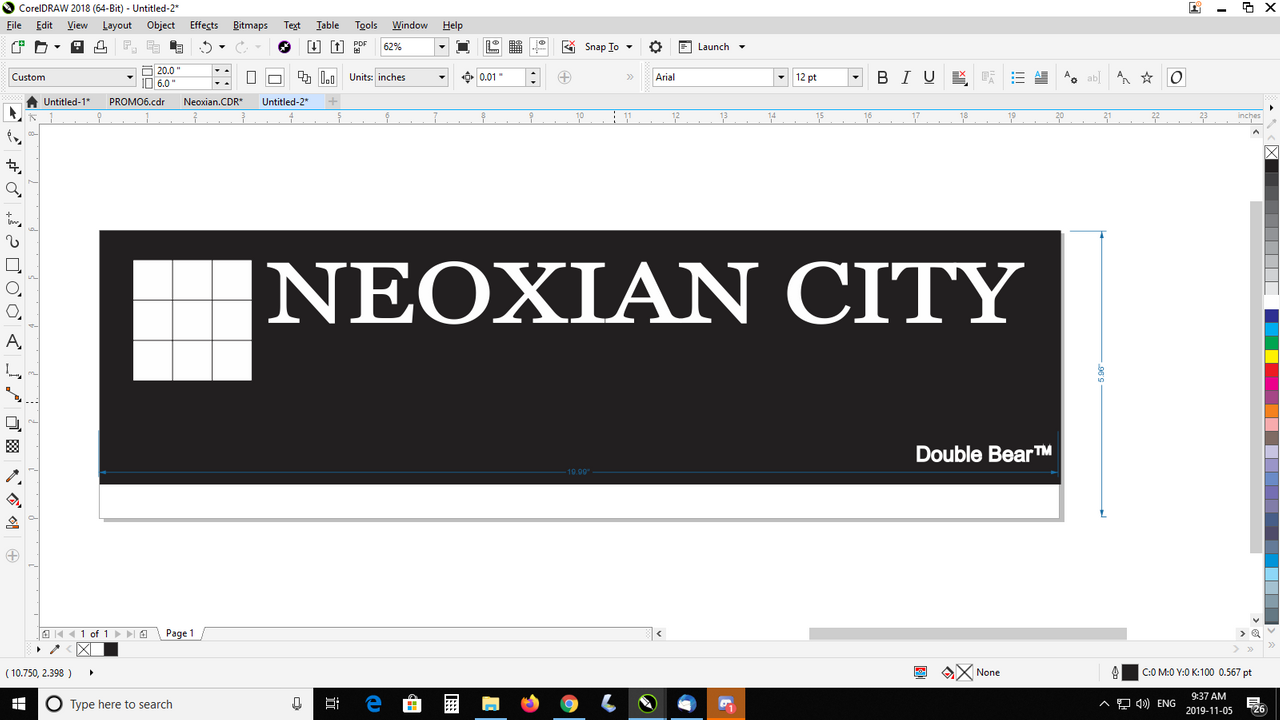Select the Color Eyedropper tool
Screen dimensions: 1280x720
pos(13,476)
